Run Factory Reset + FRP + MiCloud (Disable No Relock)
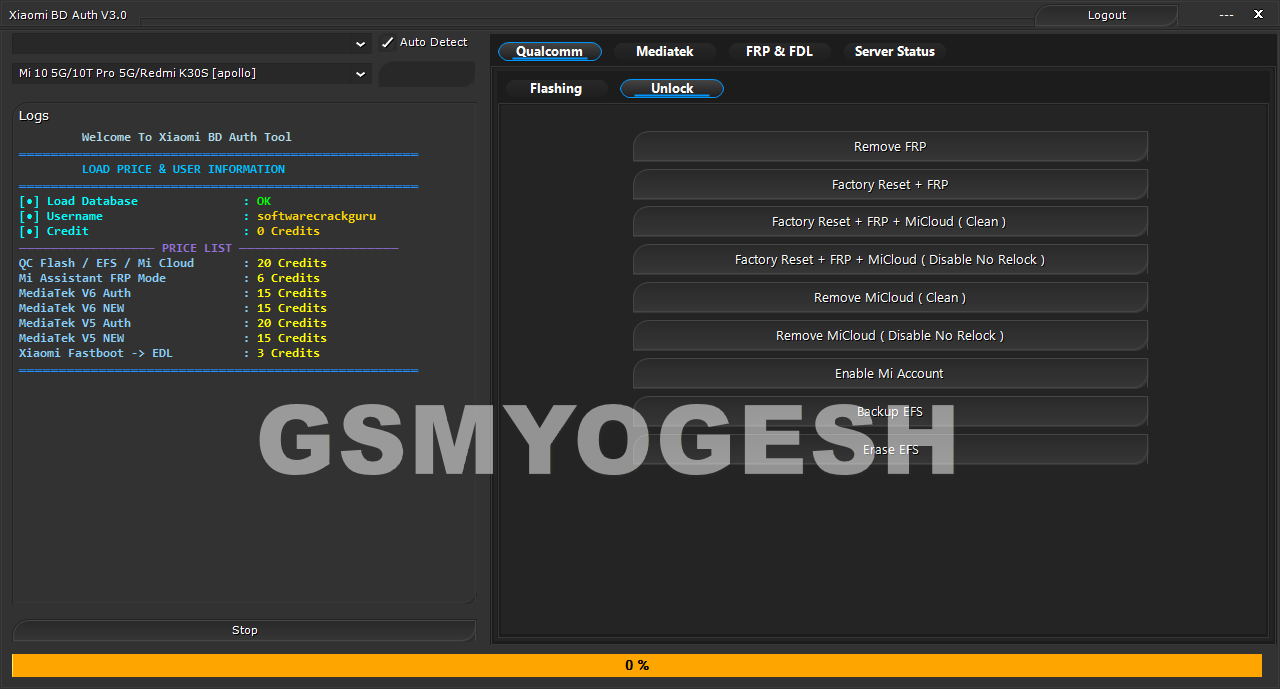Viewport: 1280px width, 689px height. [890, 260]
